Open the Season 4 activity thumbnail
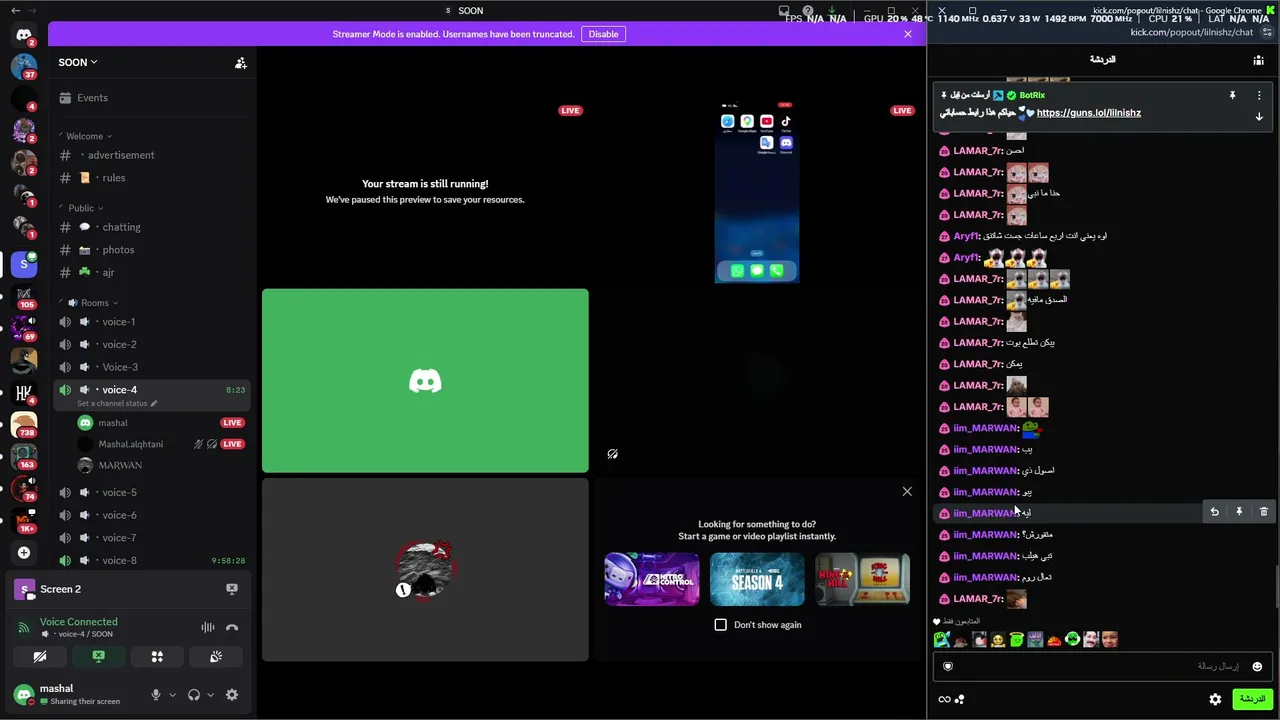The image size is (1280, 720). 757,579
